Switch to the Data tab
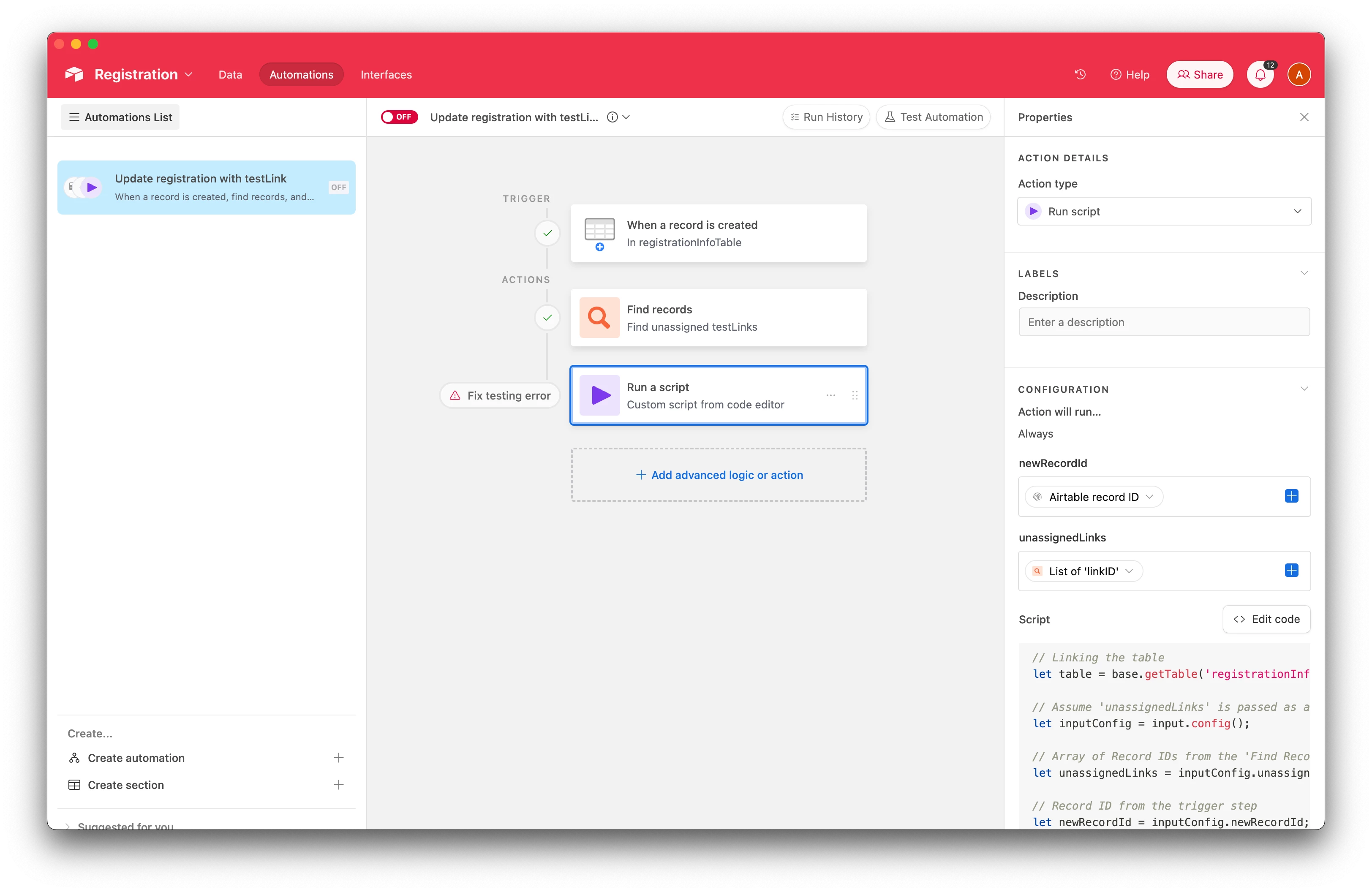The height and width of the screenshot is (892, 1372). pyautogui.click(x=230, y=75)
